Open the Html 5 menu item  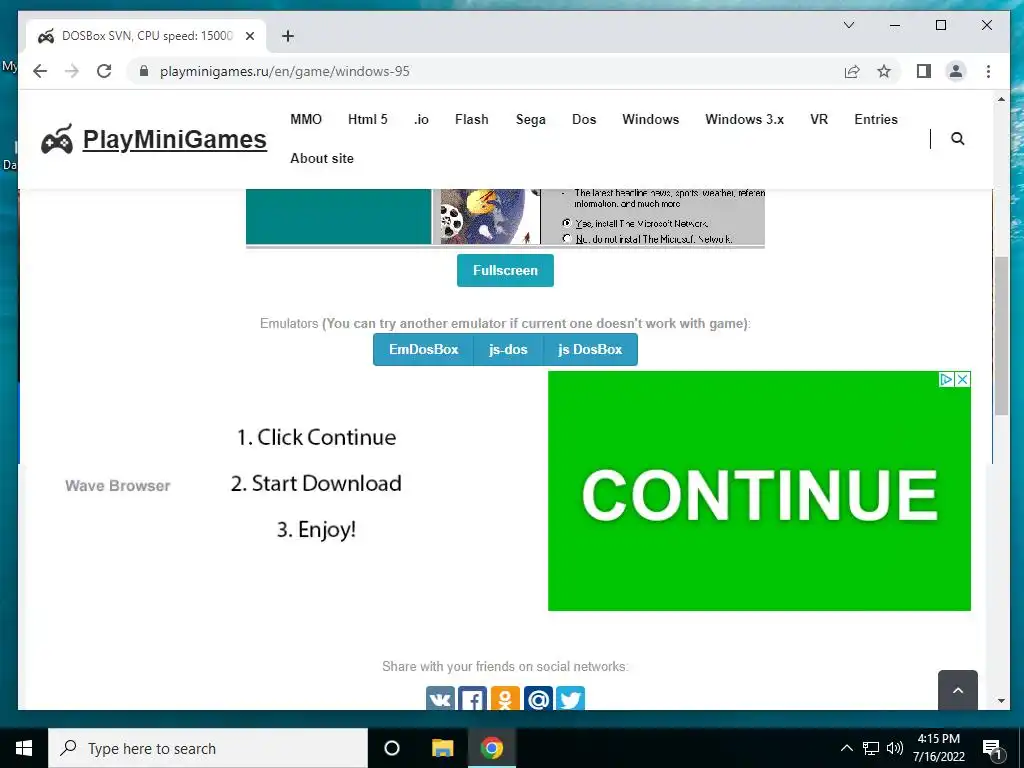pyautogui.click(x=368, y=119)
